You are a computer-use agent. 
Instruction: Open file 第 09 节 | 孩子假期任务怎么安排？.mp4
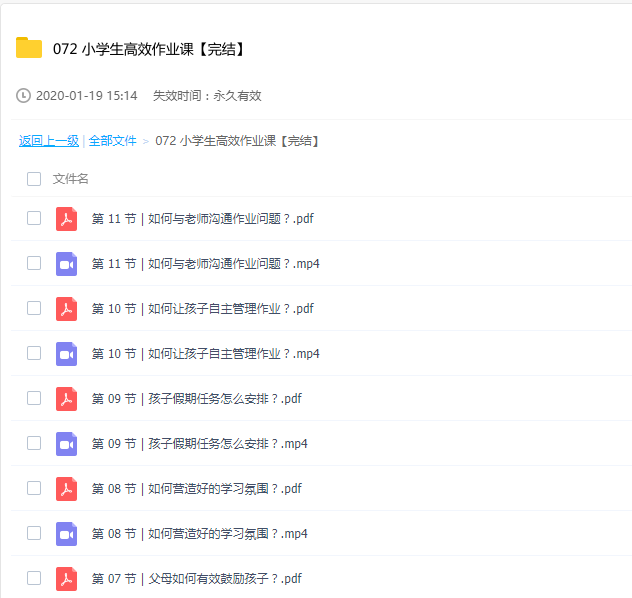(200, 444)
